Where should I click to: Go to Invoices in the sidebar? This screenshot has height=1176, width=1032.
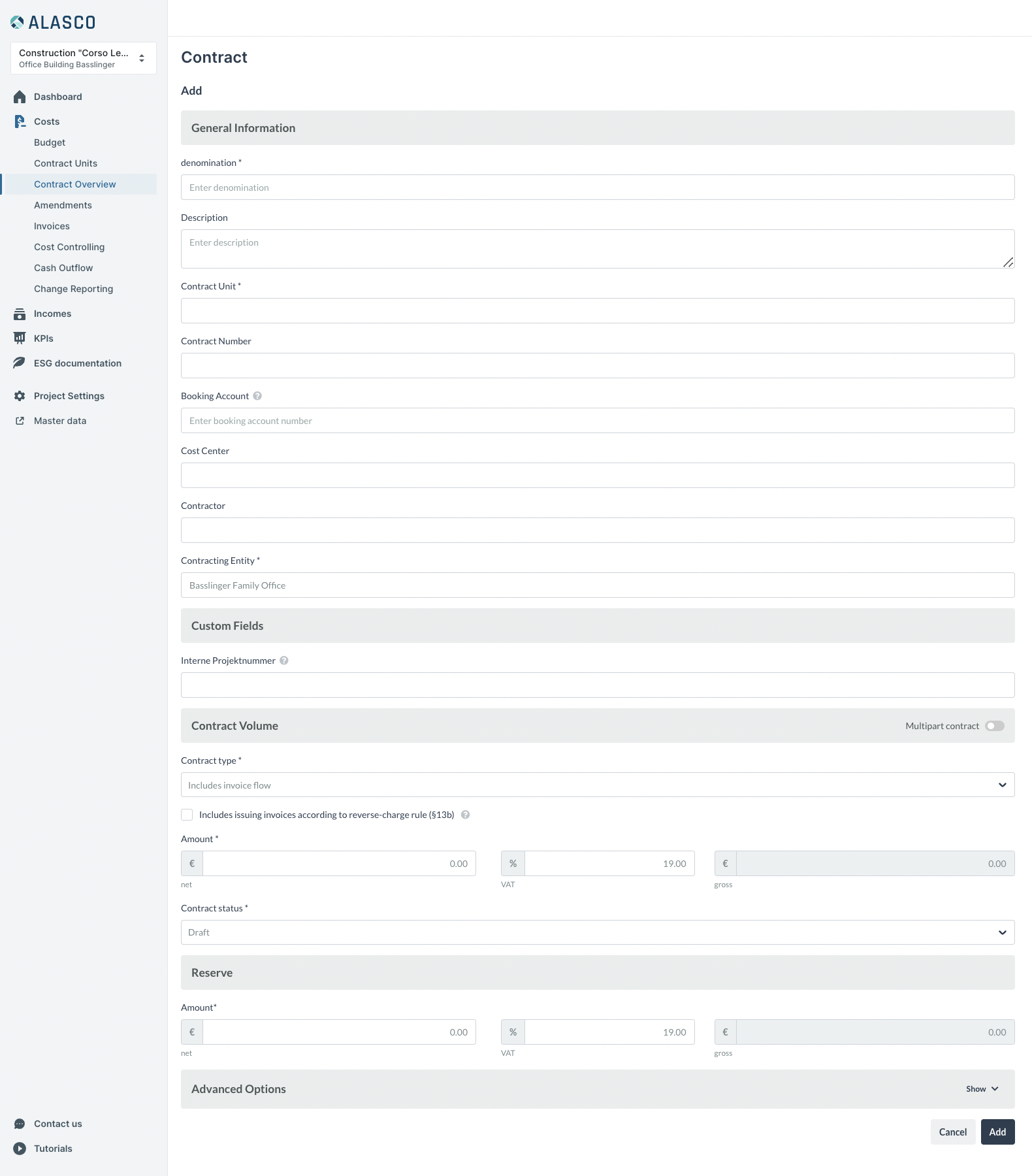[52, 226]
